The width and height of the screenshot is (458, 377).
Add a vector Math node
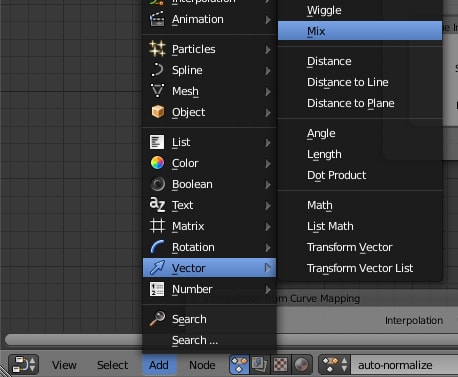click(x=360, y=205)
